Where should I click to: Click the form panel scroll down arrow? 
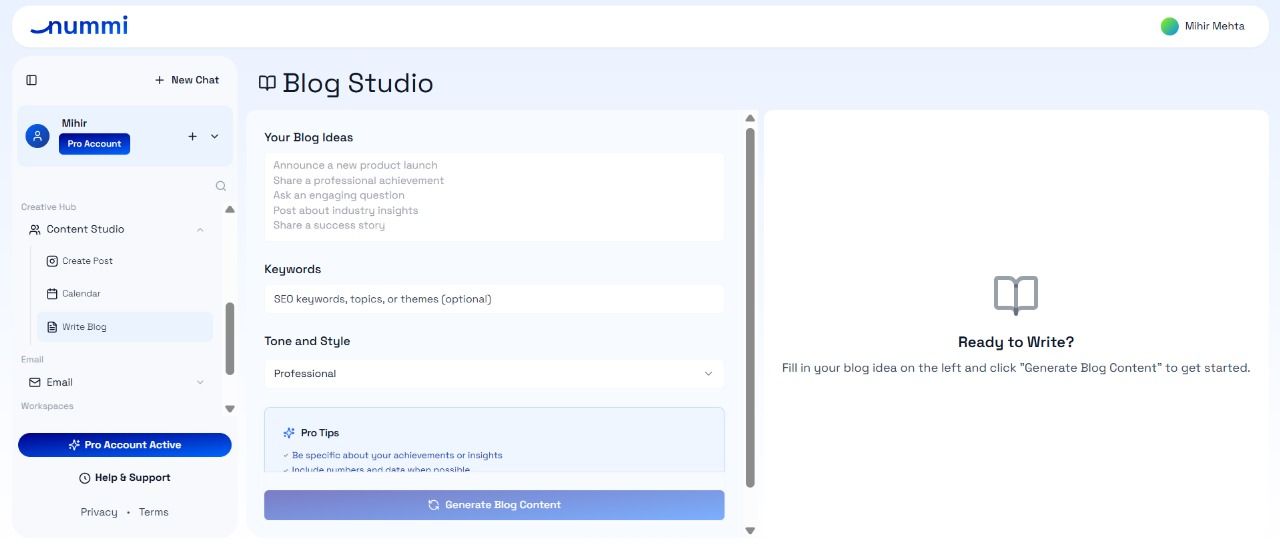coord(750,531)
